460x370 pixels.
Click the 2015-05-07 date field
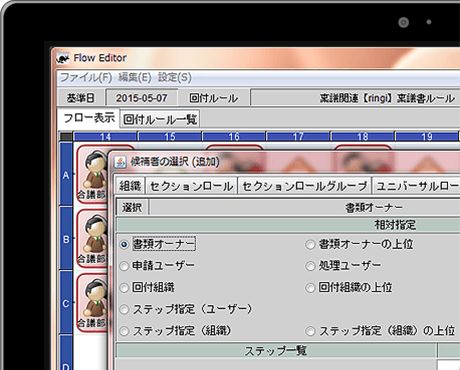coord(142,98)
